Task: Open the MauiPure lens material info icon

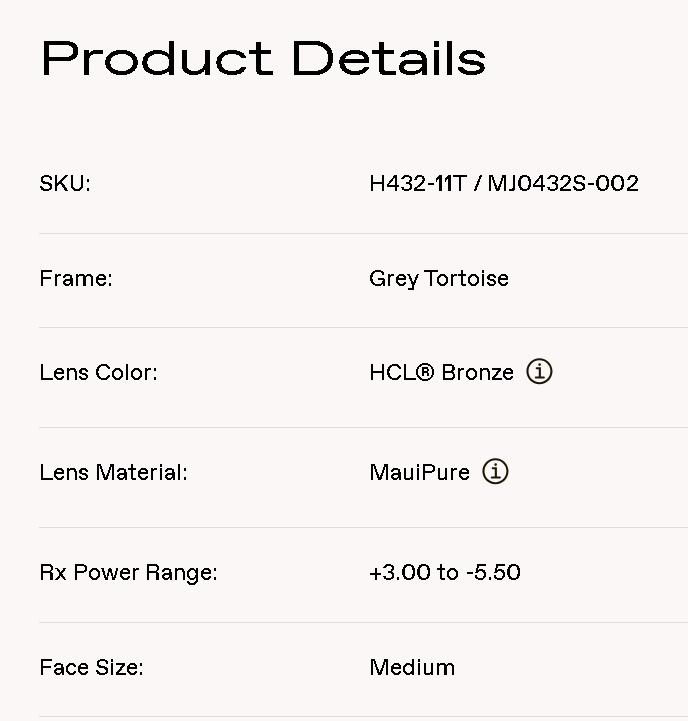Action: tap(495, 472)
